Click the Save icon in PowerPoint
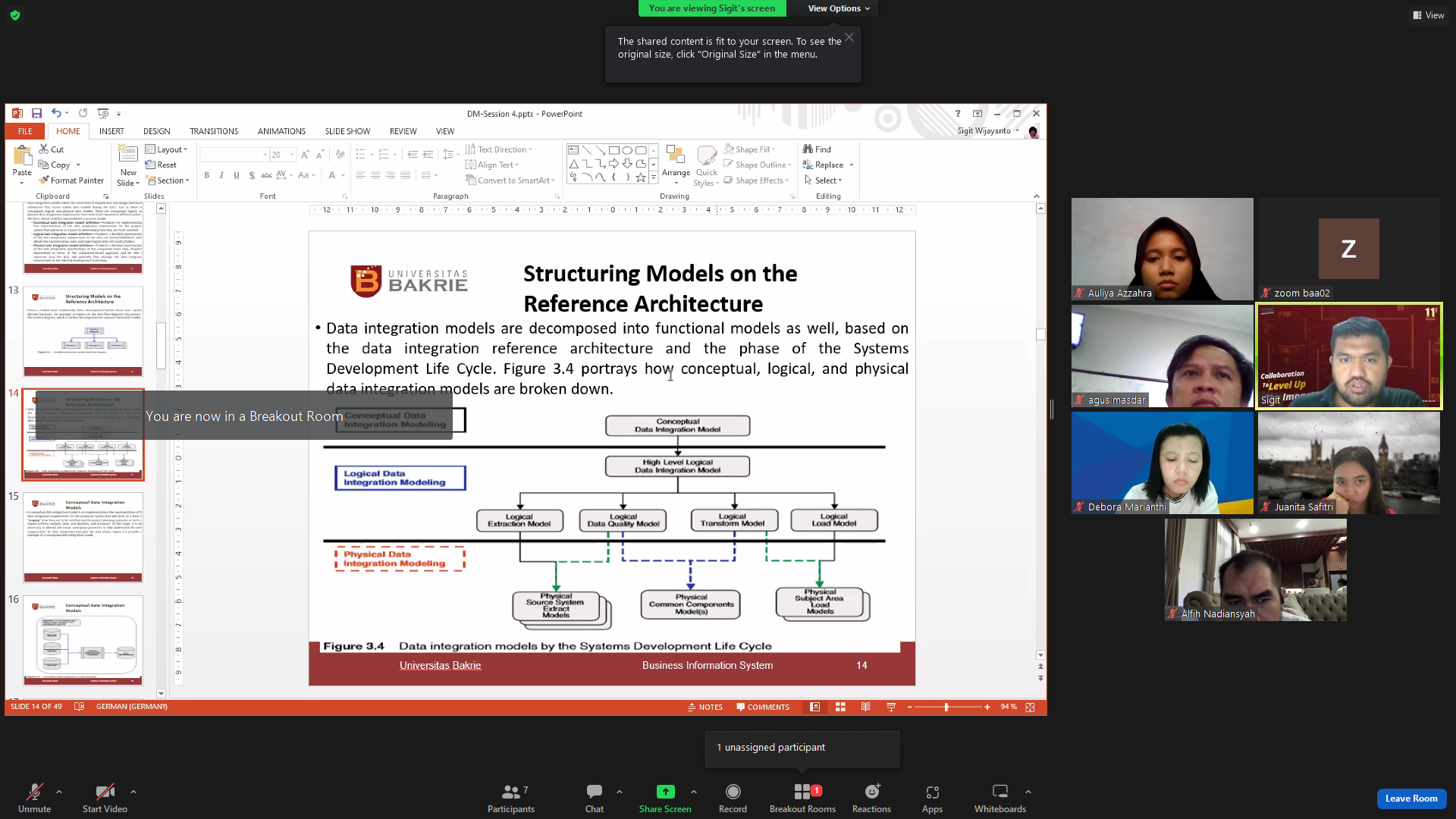This screenshot has height=819, width=1456. (36, 114)
